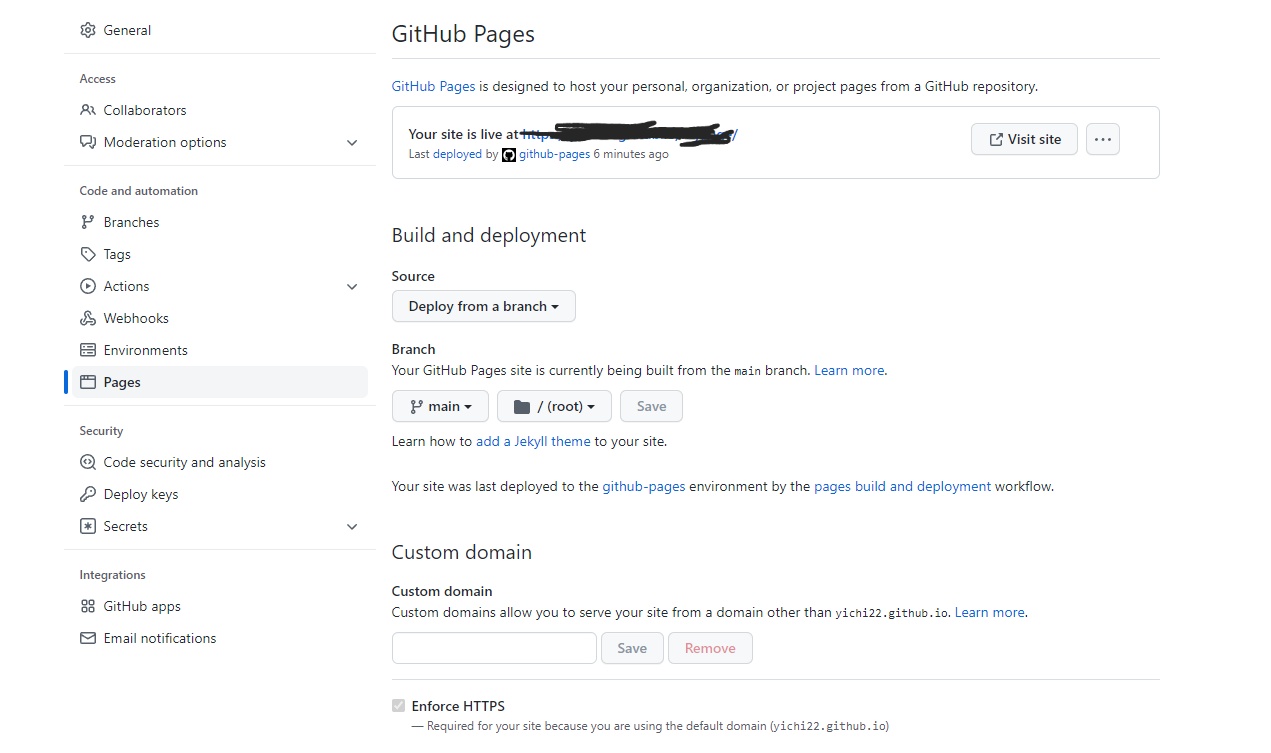
Task: Click the Remove custom domain button
Action: tap(710, 648)
